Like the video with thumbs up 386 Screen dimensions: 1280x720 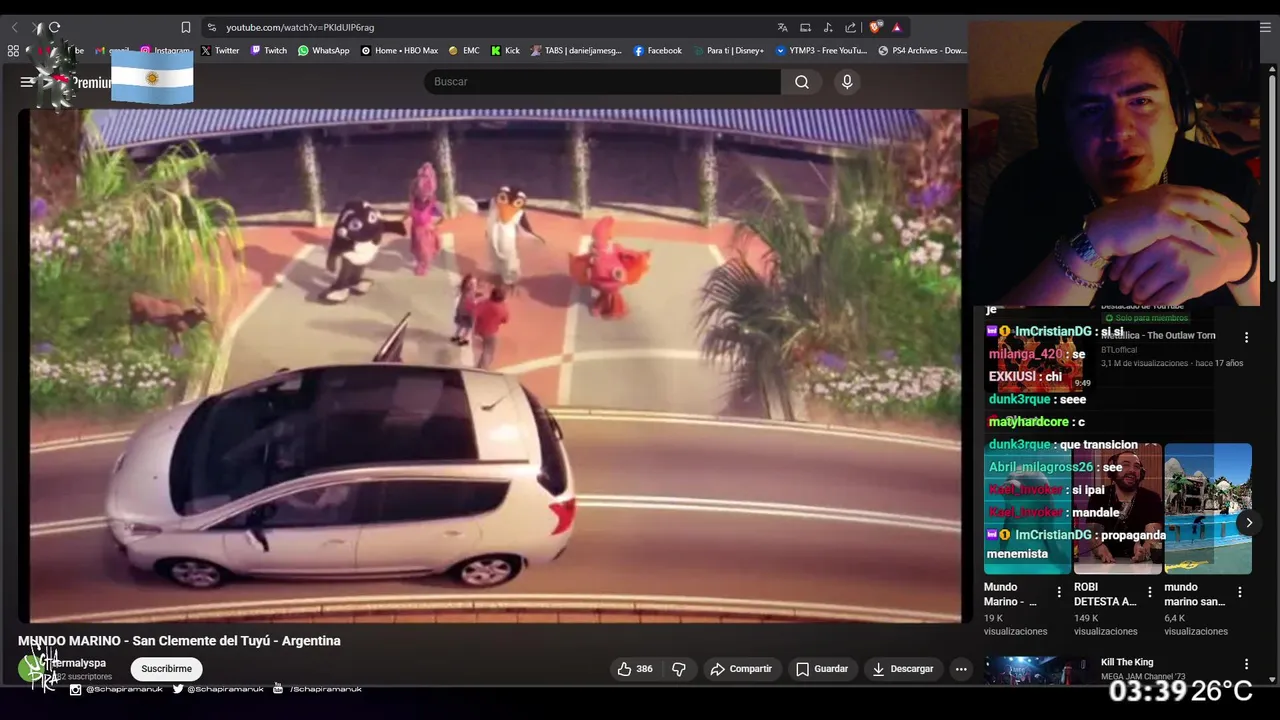(635, 669)
